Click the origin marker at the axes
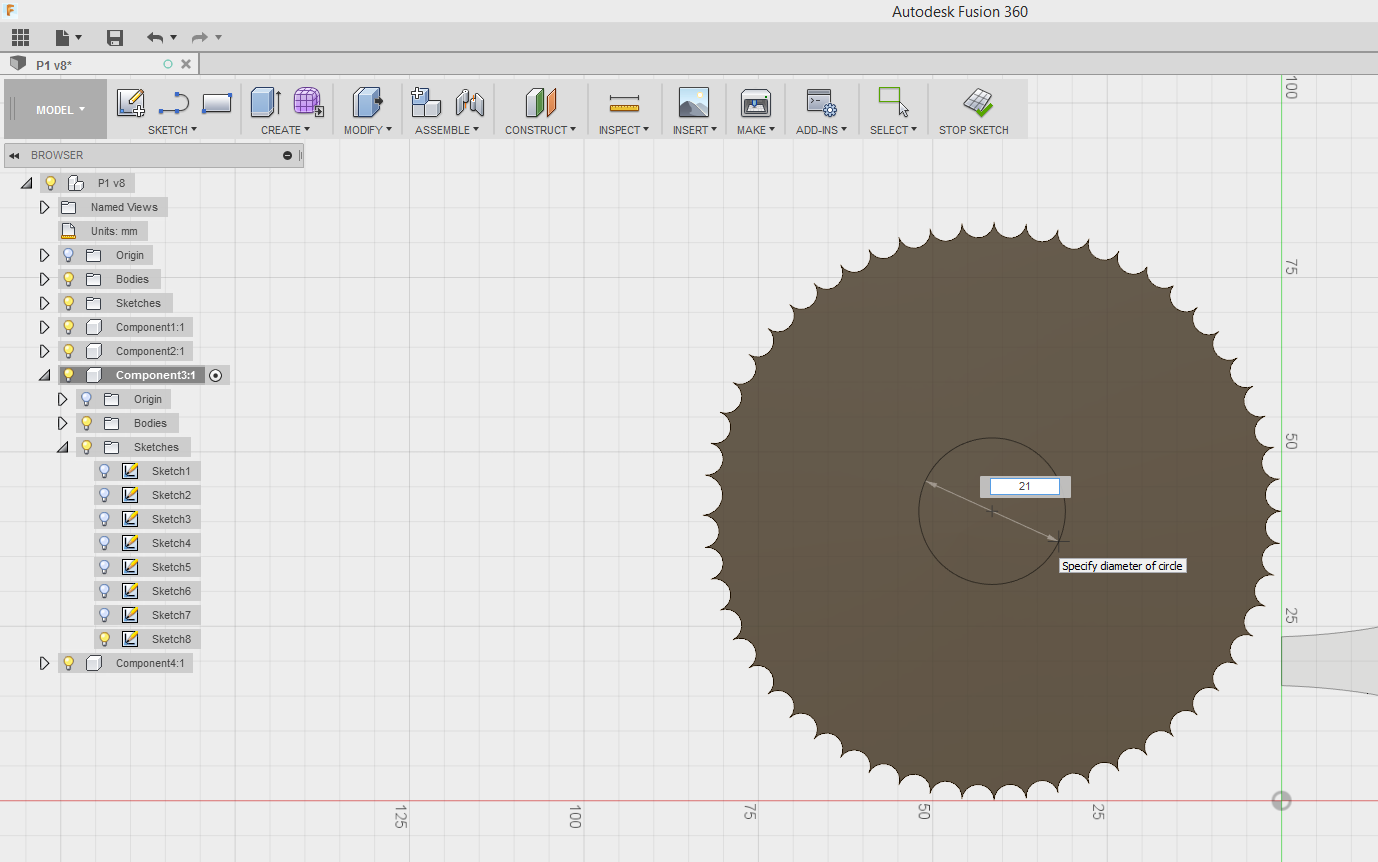 (x=1281, y=801)
